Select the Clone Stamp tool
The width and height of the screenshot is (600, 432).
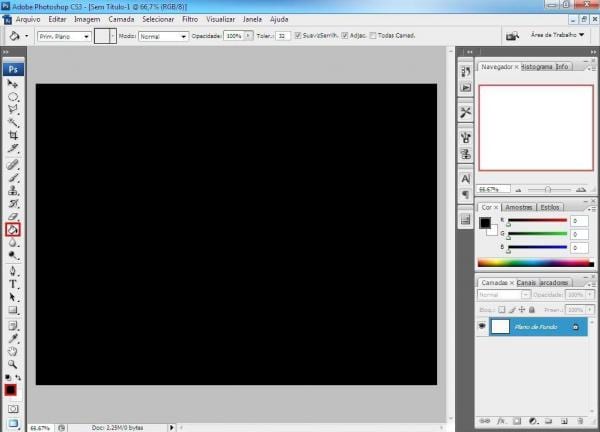click(x=13, y=190)
